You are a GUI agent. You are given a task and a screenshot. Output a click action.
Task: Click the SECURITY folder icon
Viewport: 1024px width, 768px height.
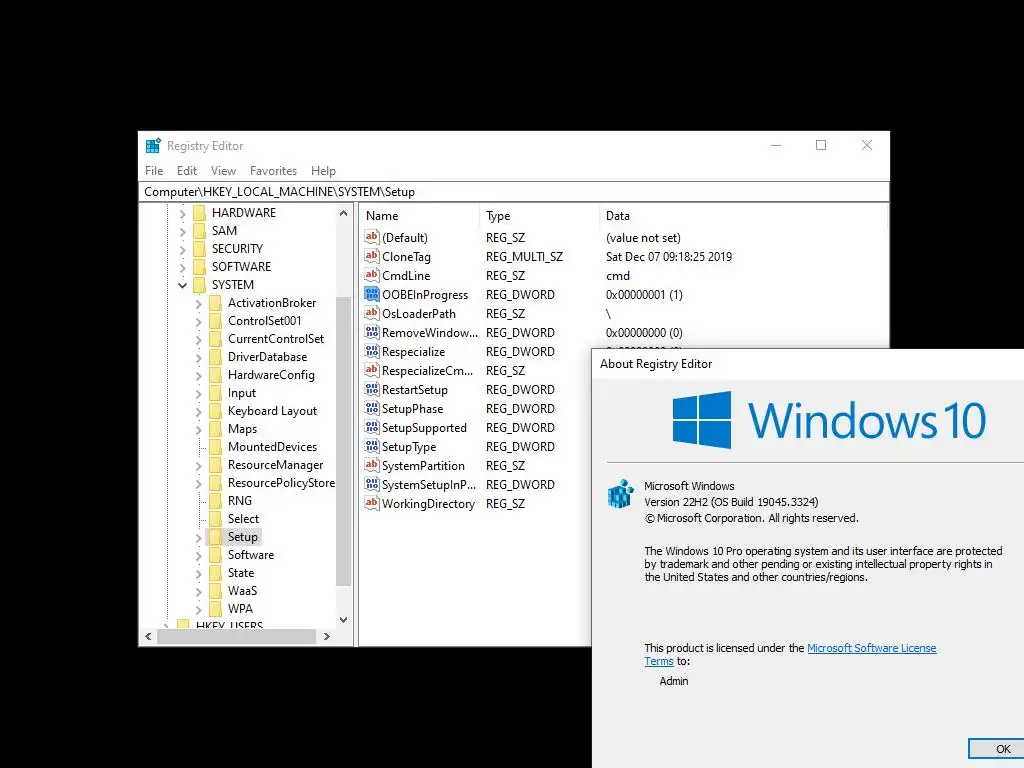(x=200, y=249)
